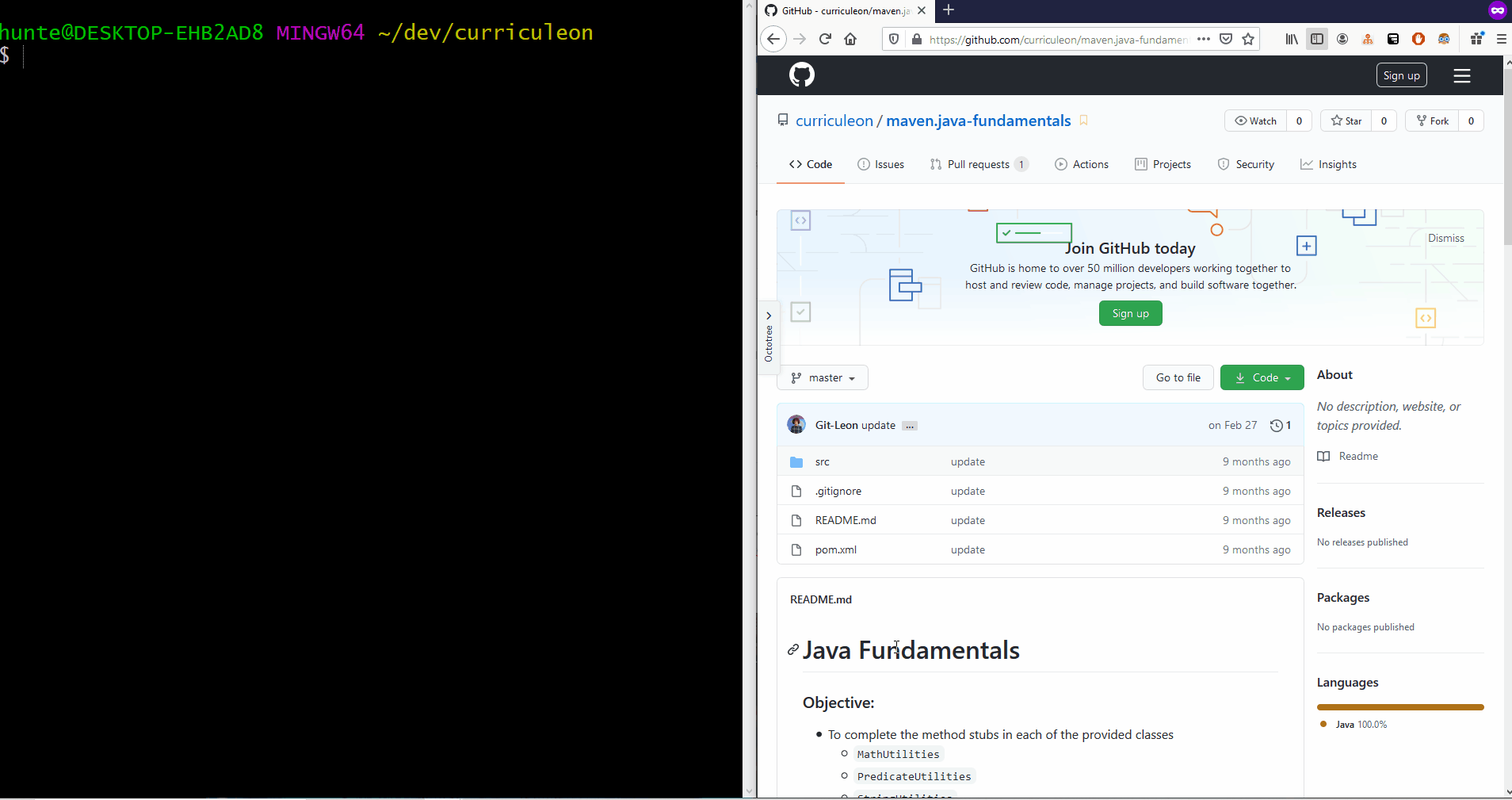This screenshot has width=1512, height=800.
Task: Click the GitHub Octocat logo
Action: [802, 75]
